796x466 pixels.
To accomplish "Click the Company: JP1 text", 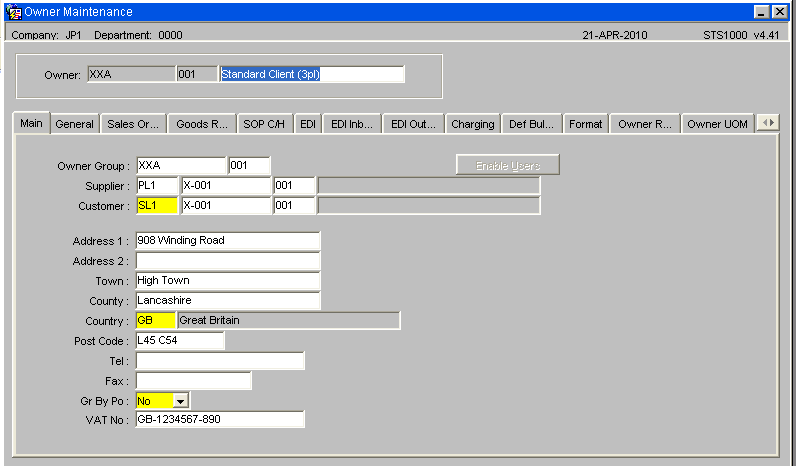I will coord(46,35).
